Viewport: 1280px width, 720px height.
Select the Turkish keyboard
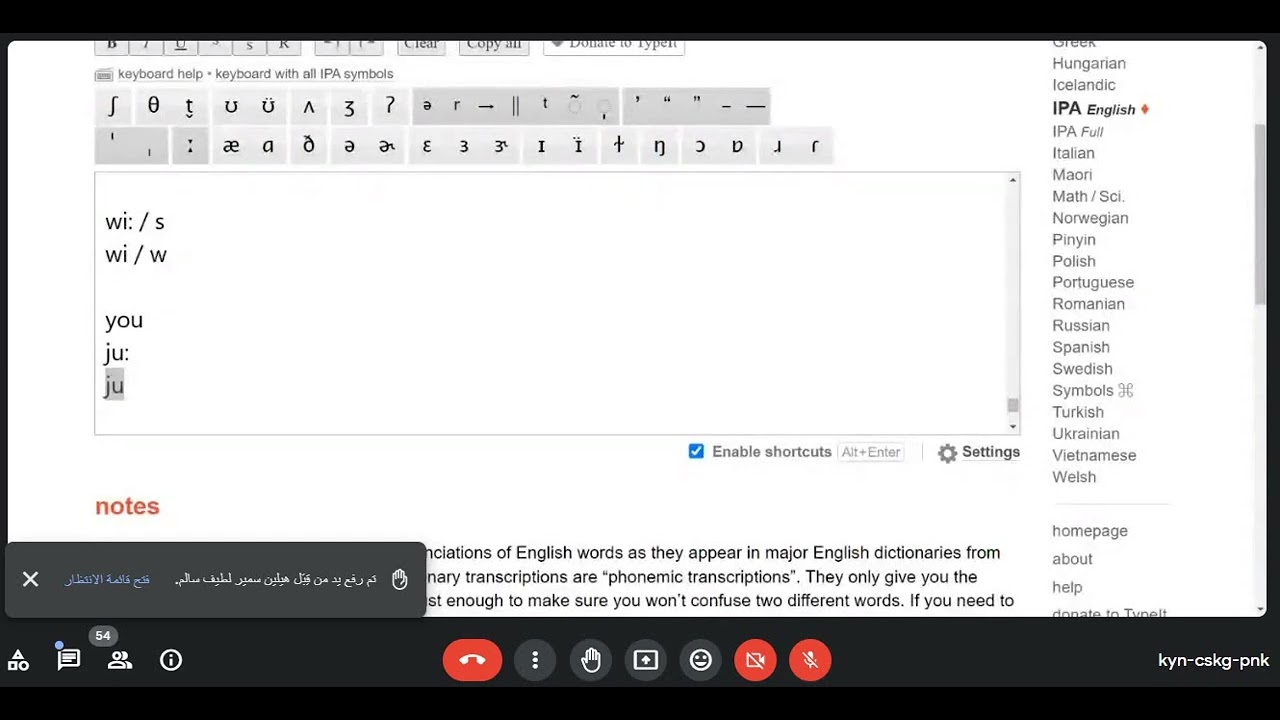point(1078,412)
